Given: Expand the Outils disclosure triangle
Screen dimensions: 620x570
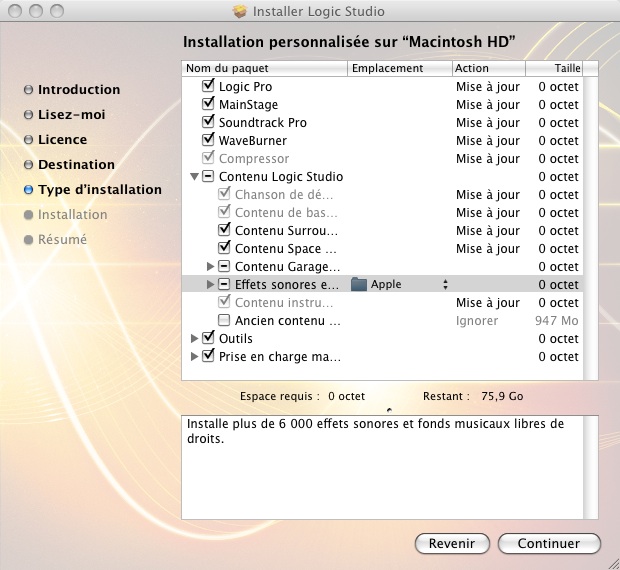Looking at the screenshot, I should tap(194, 339).
